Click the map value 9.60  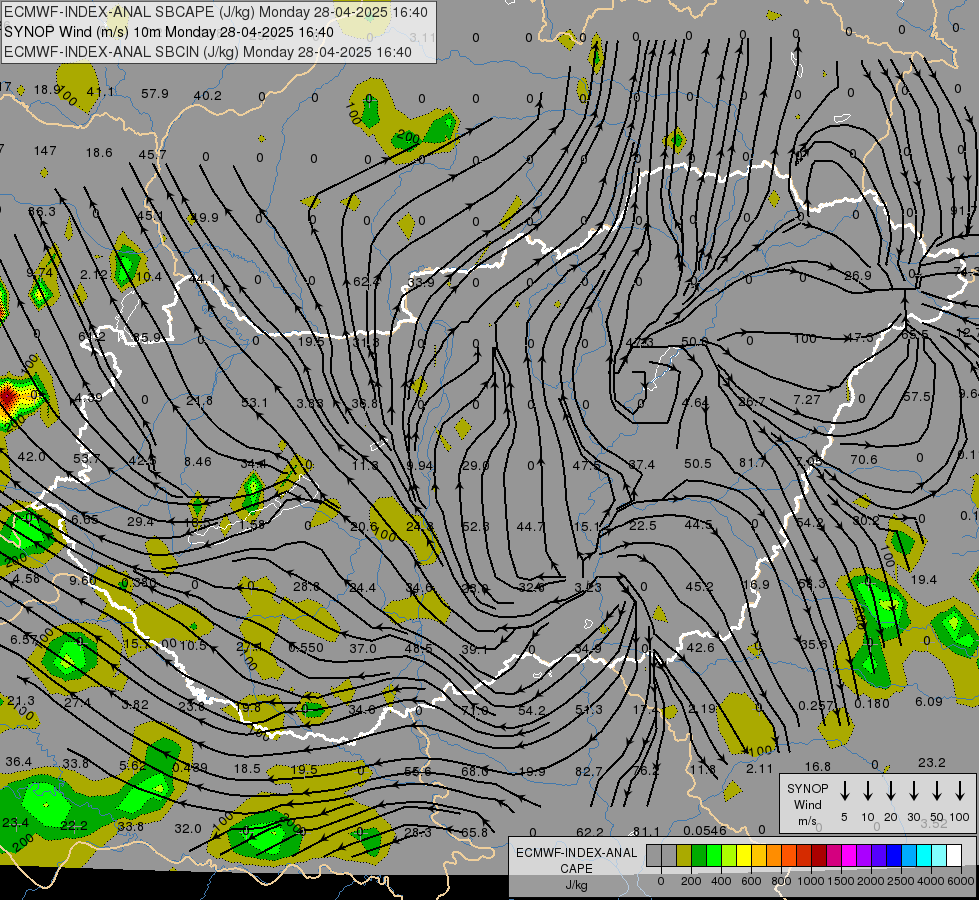(x=83, y=580)
